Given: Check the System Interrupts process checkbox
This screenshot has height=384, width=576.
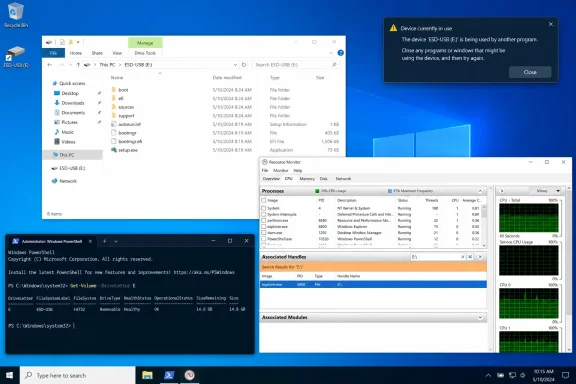Looking at the screenshot, I should click(x=263, y=214).
